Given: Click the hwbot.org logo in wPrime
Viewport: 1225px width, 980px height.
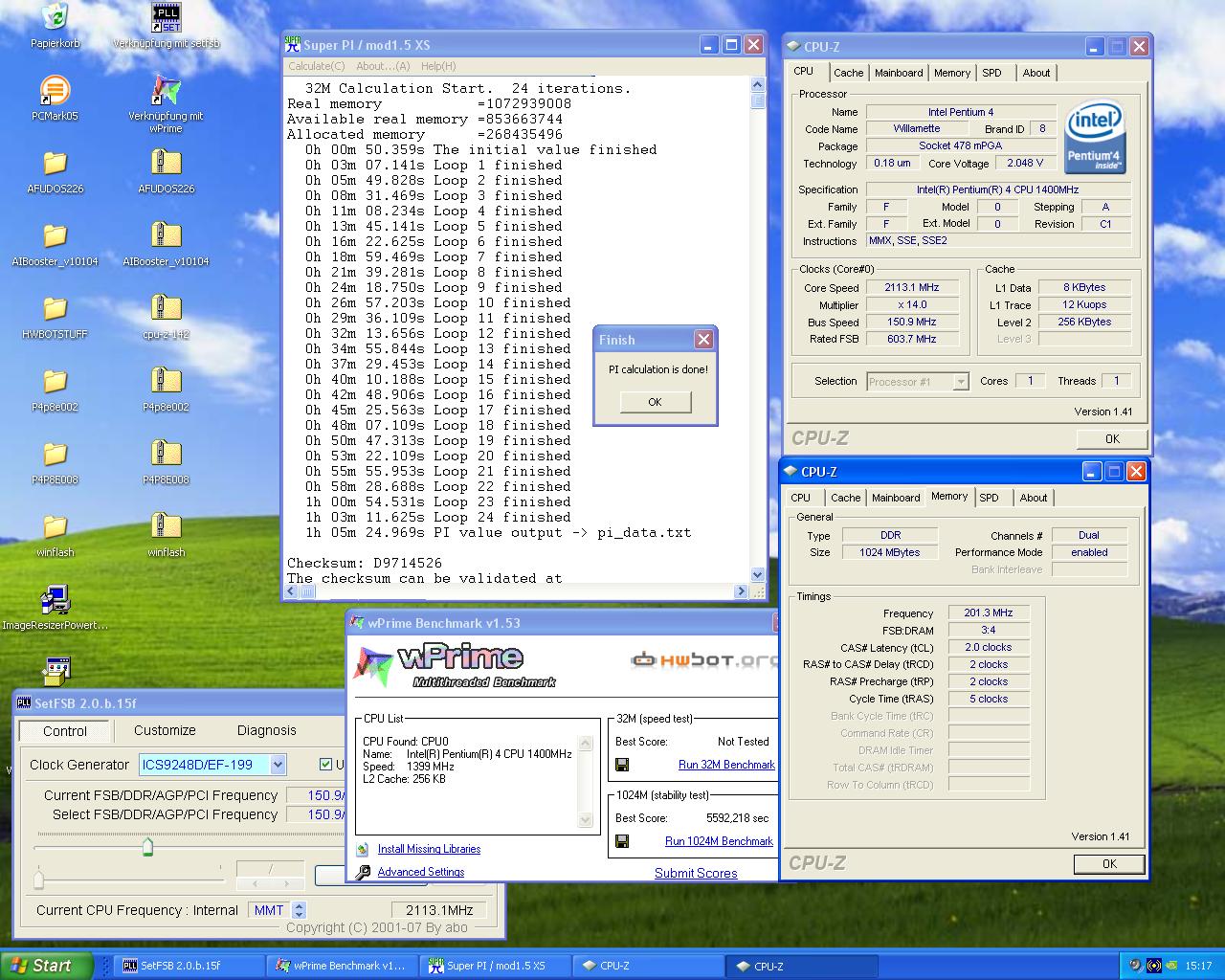Looking at the screenshot, I should [x=704, y=659].
